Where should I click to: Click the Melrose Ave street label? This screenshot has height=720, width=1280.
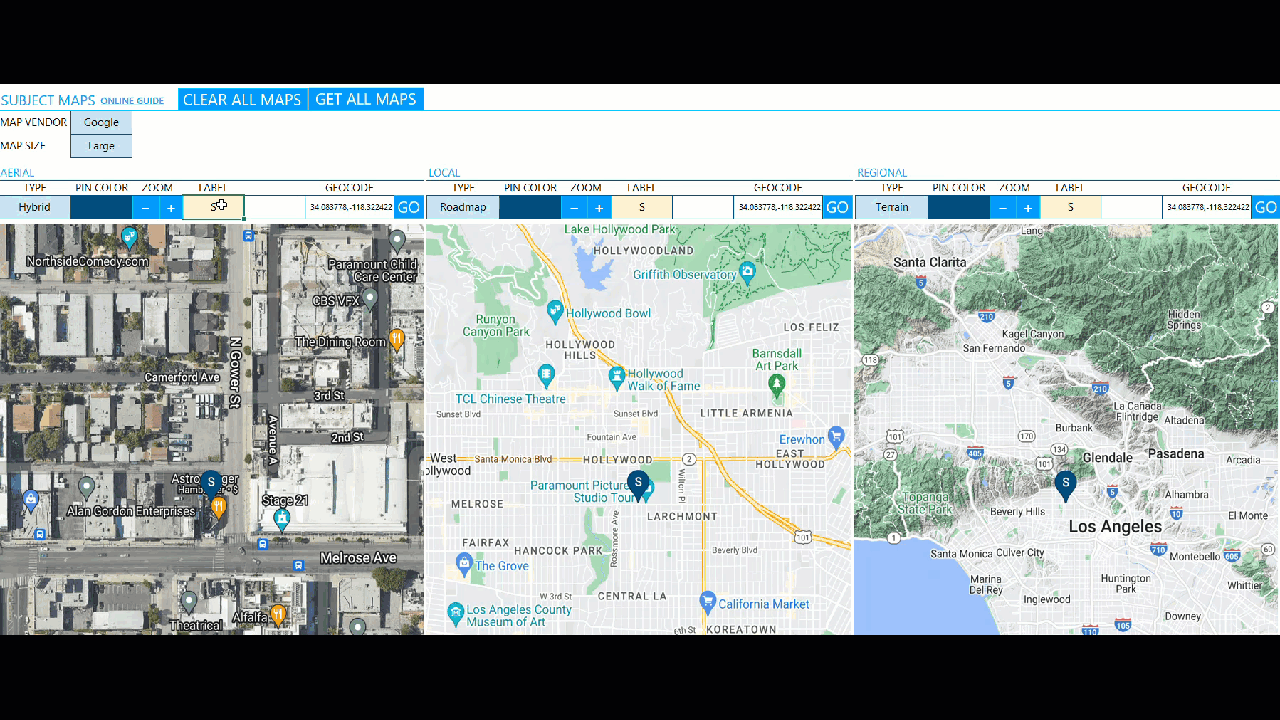(x=358, y=557)
